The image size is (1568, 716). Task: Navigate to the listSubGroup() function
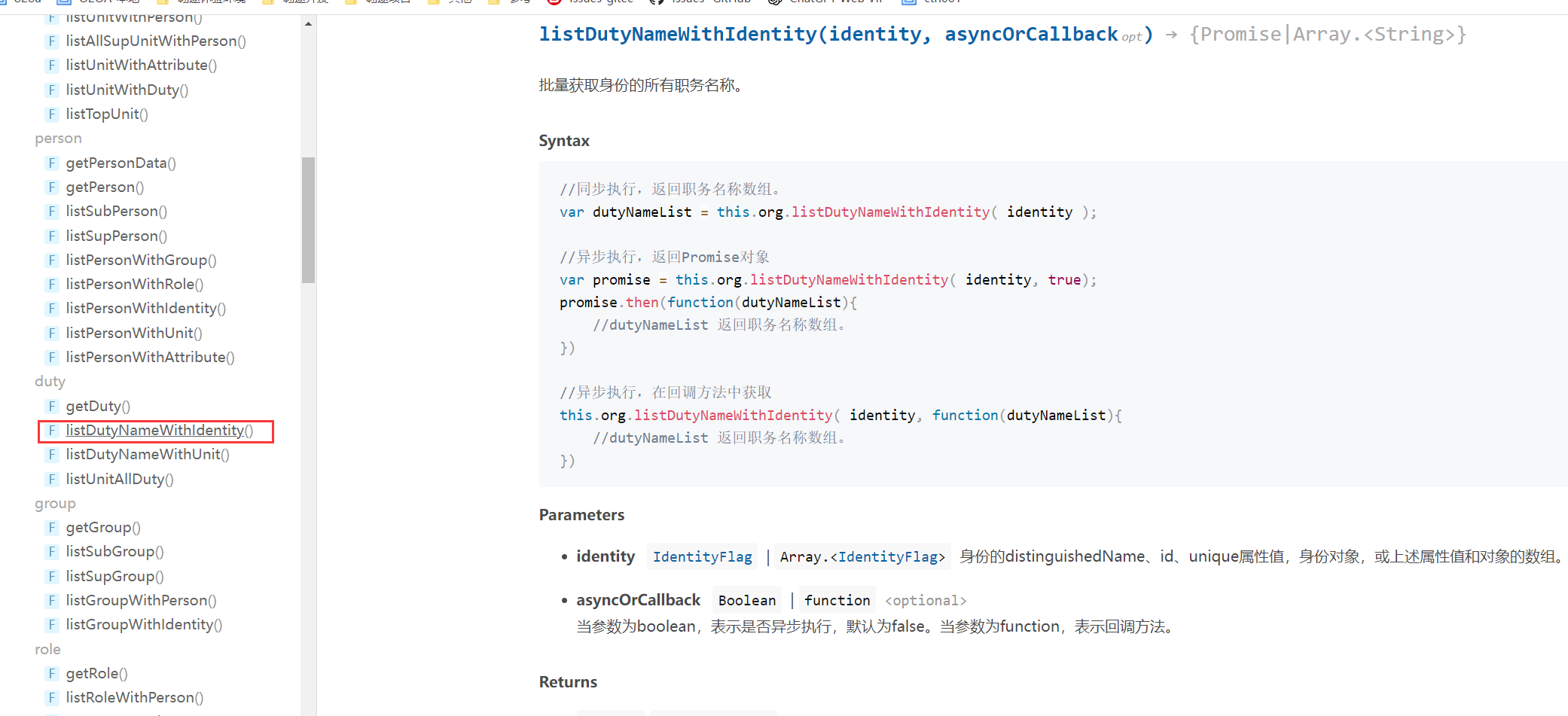(x=114, y=552)
